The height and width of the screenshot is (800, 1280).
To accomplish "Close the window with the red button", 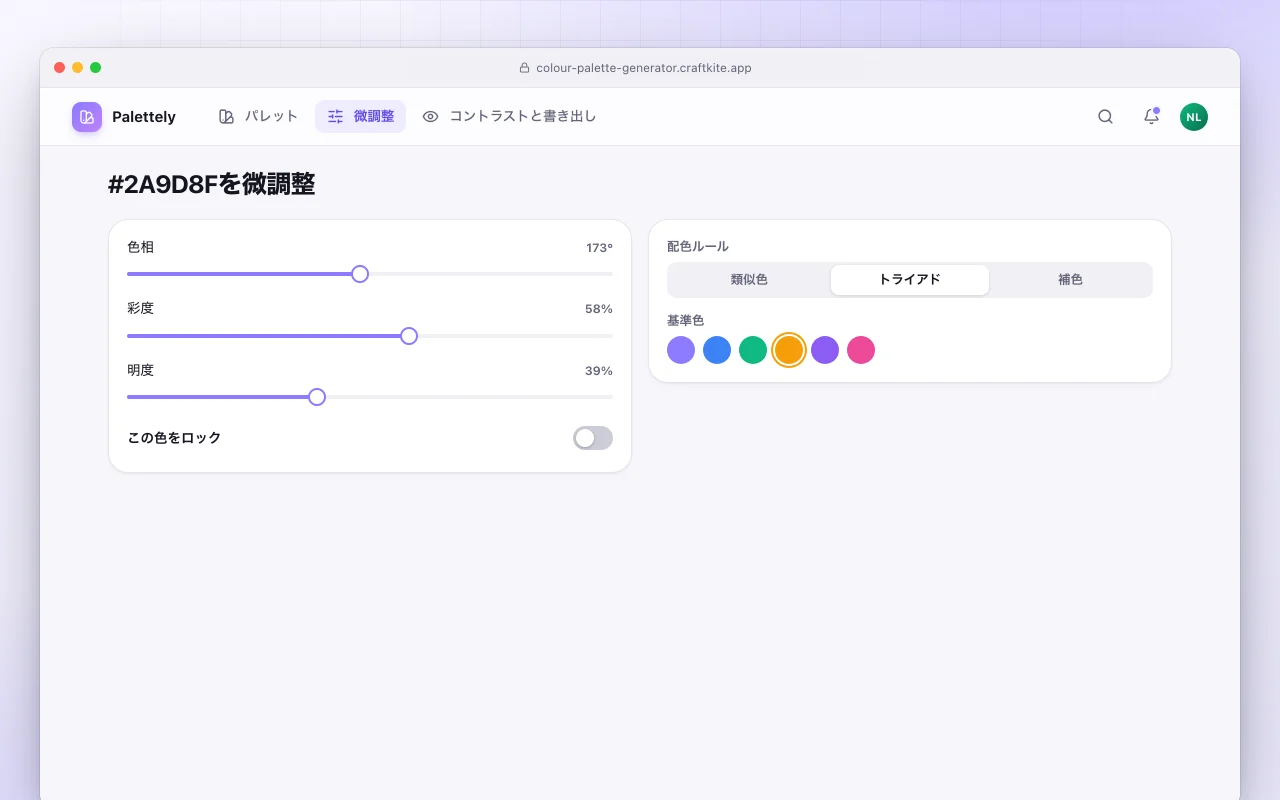I will (60, 68).
